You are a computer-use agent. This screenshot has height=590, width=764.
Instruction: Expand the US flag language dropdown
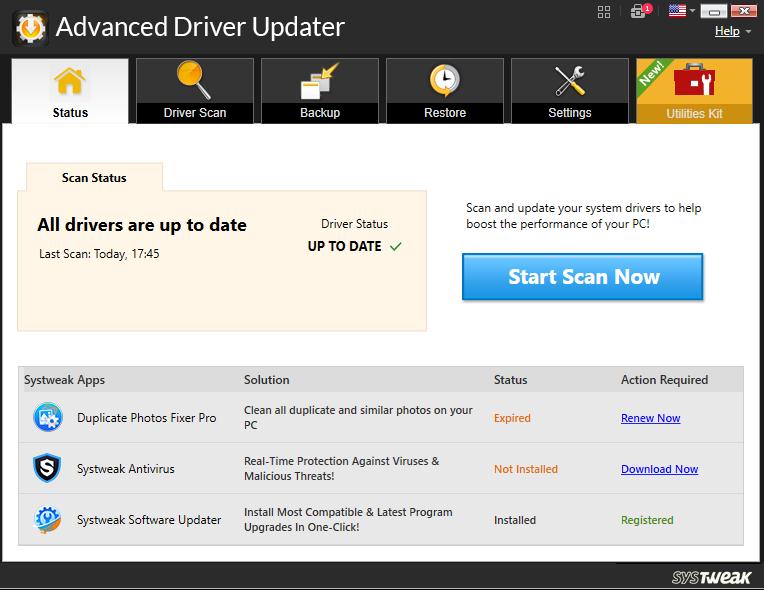click(682, 12)
